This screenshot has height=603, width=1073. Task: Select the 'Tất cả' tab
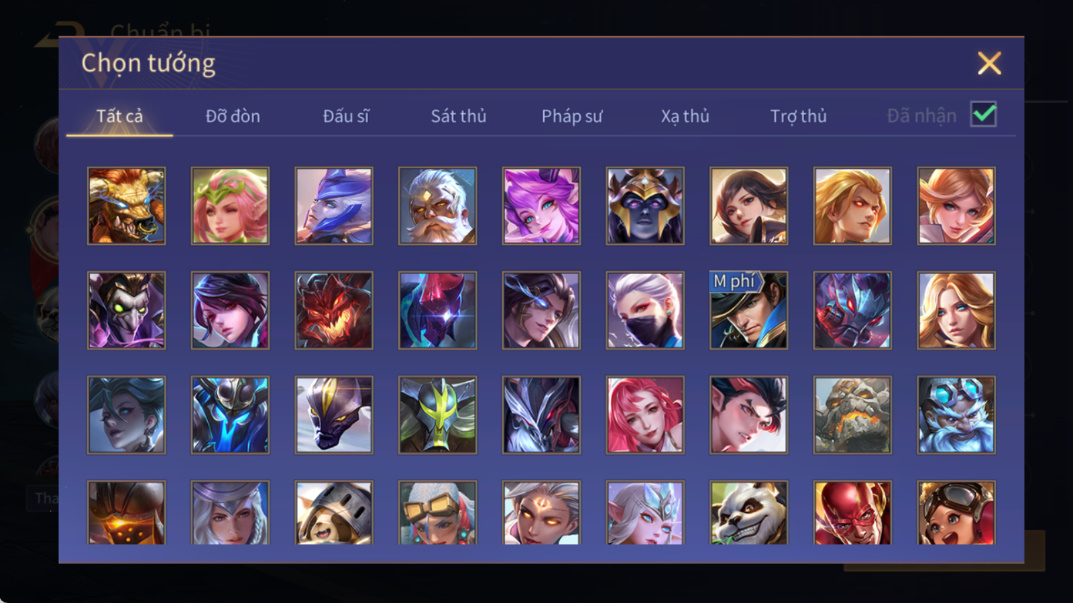120,116
